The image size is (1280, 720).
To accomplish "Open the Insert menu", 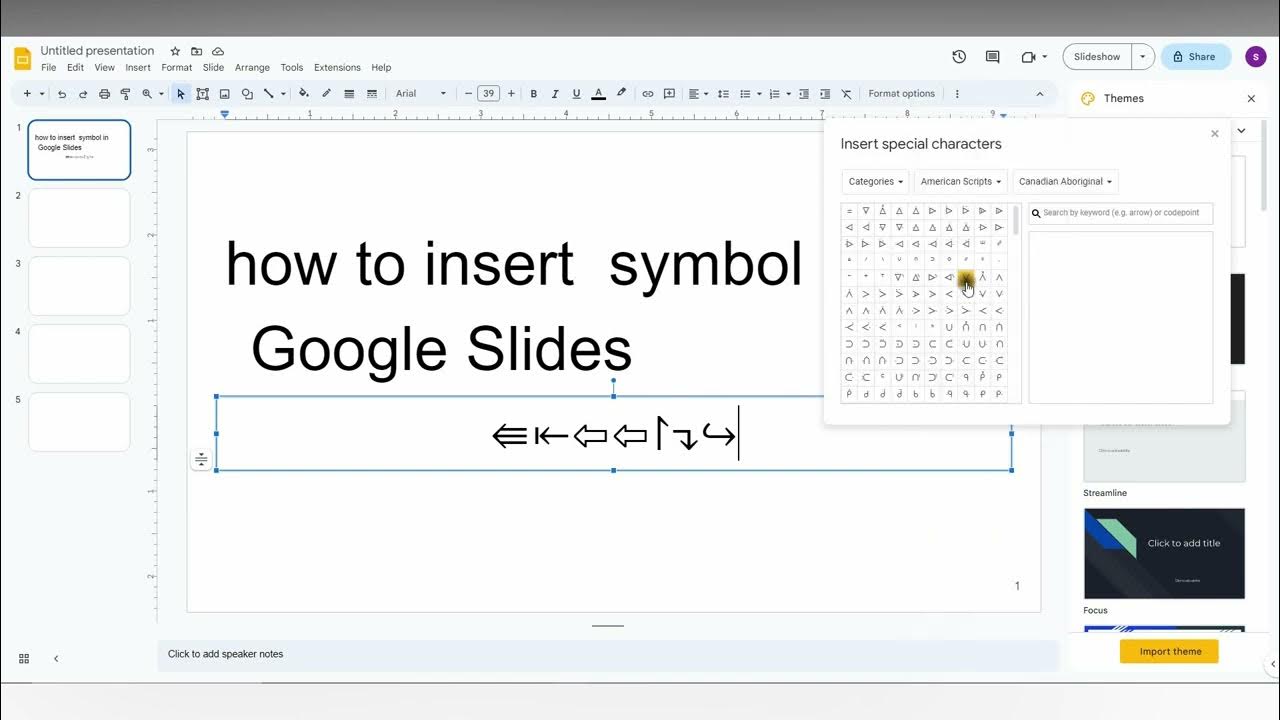I will point(138,68).
